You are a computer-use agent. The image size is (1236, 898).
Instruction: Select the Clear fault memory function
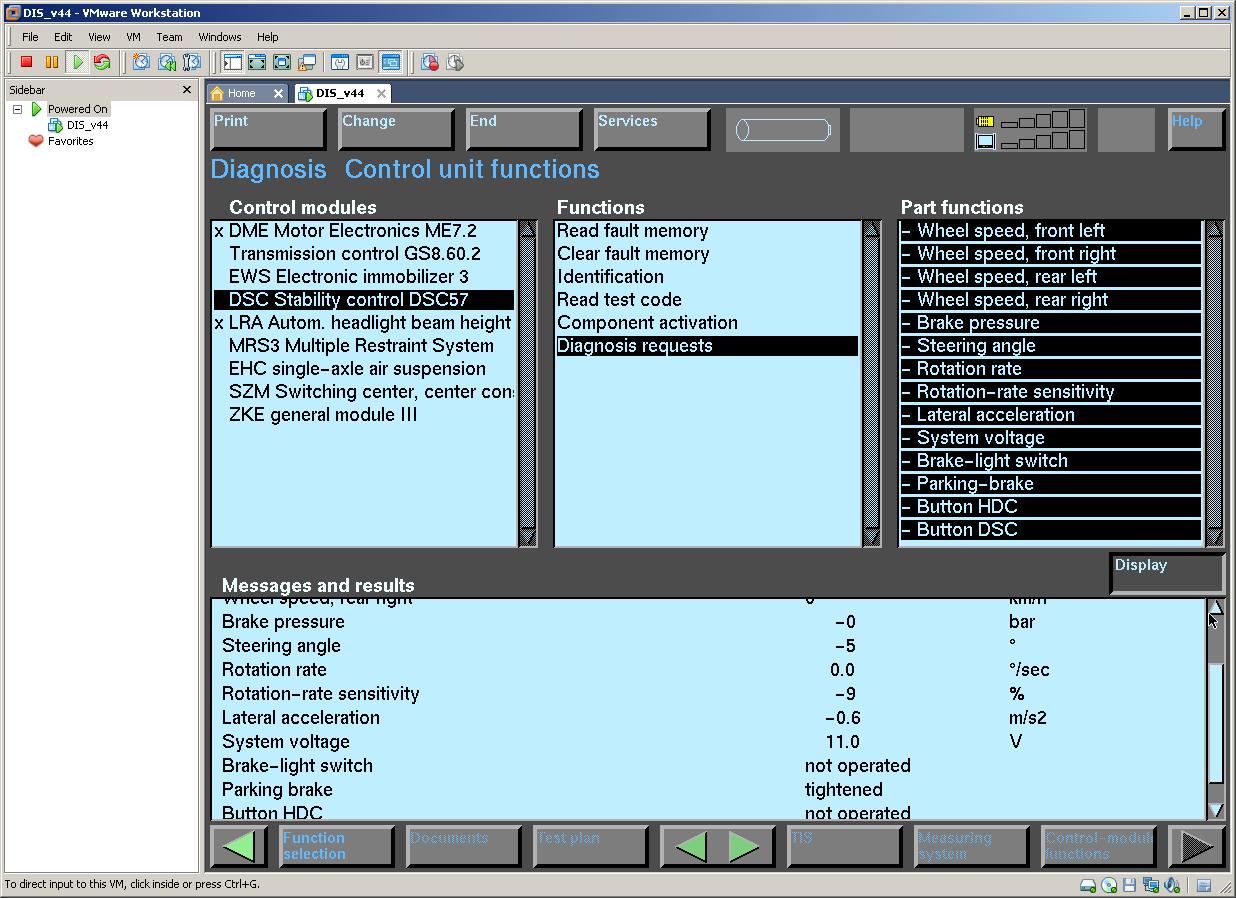[x=707, y=254]
